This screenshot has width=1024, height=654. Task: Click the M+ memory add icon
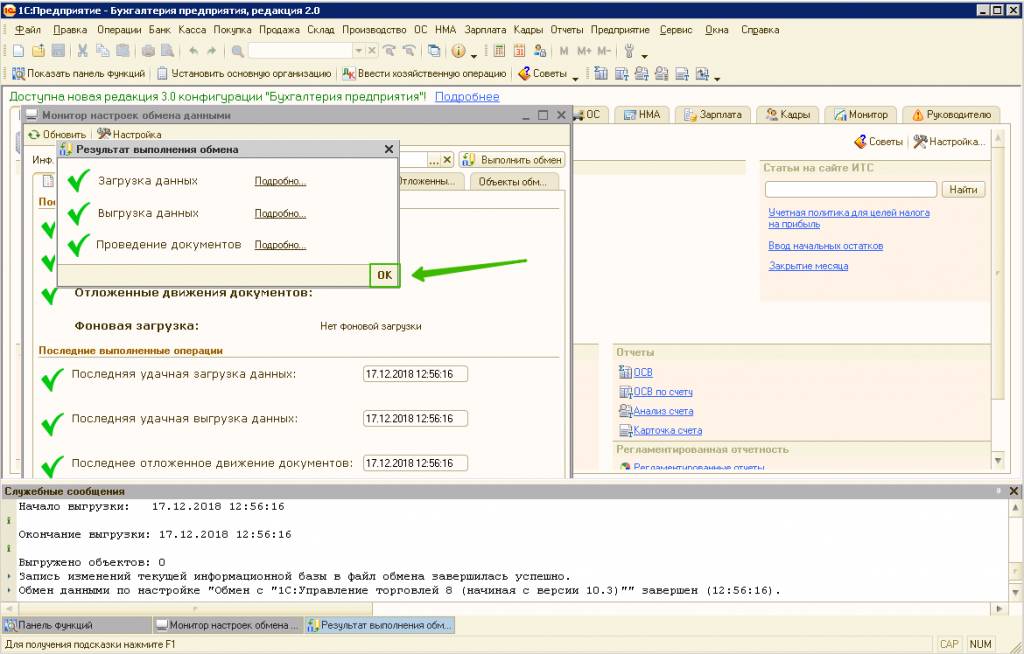pos(584,51)
